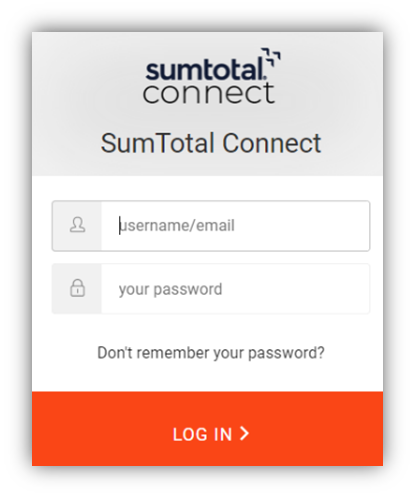Click the white "LOG IN" text label
Viewport: 415px width, 498px height.
(x=202, y=435)
